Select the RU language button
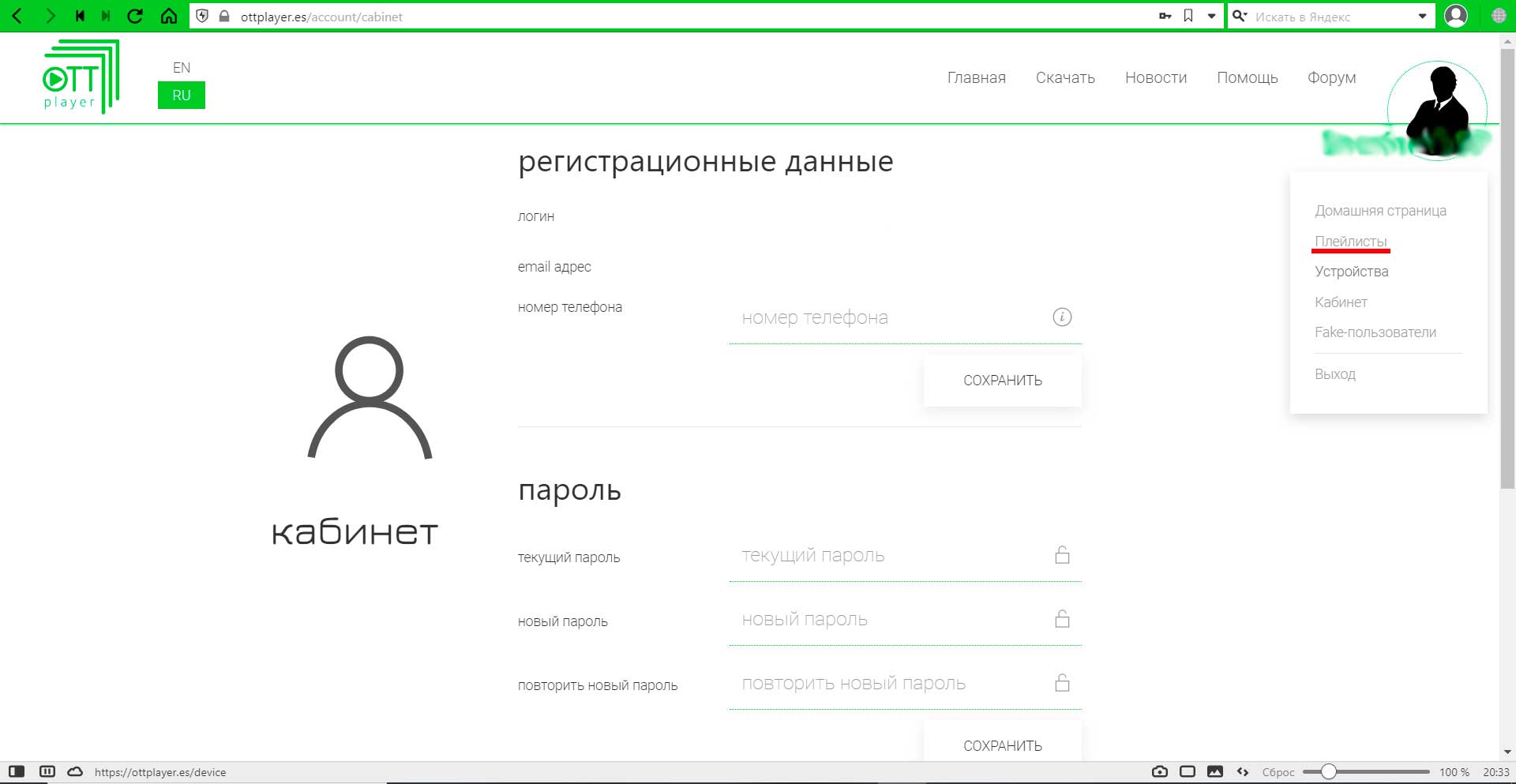Screen dimensions: 1516x784 point(182,96)
